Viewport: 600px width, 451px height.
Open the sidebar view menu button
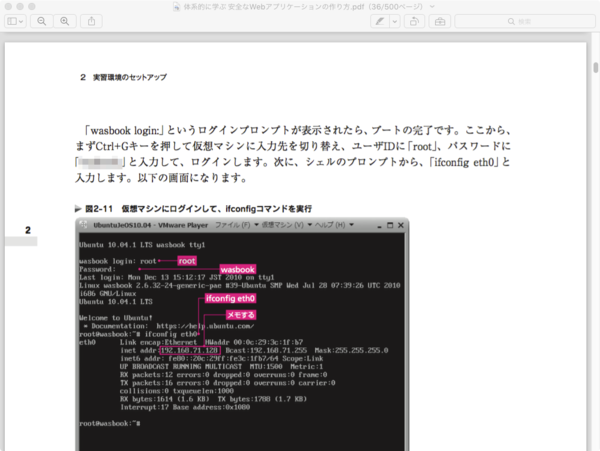coord(15,21)
